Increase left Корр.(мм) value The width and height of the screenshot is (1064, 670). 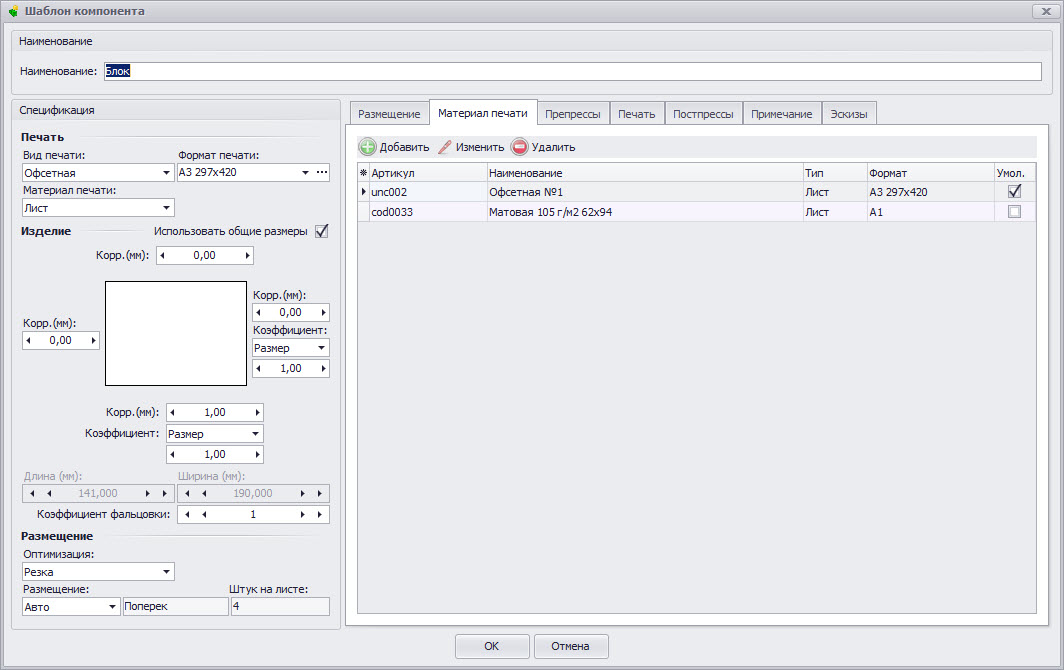(94, 341)
